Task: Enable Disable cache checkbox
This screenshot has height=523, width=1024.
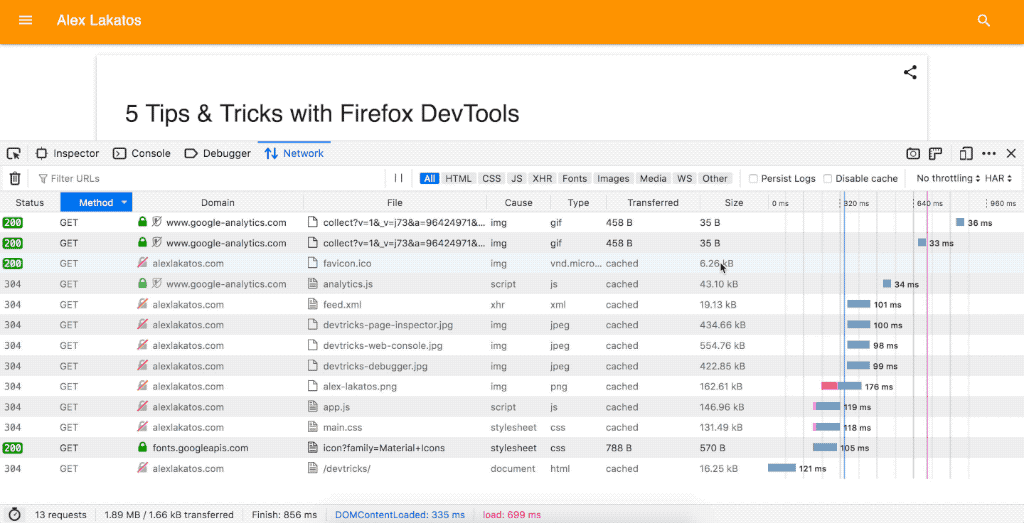Action: click(x=828, y=179)
